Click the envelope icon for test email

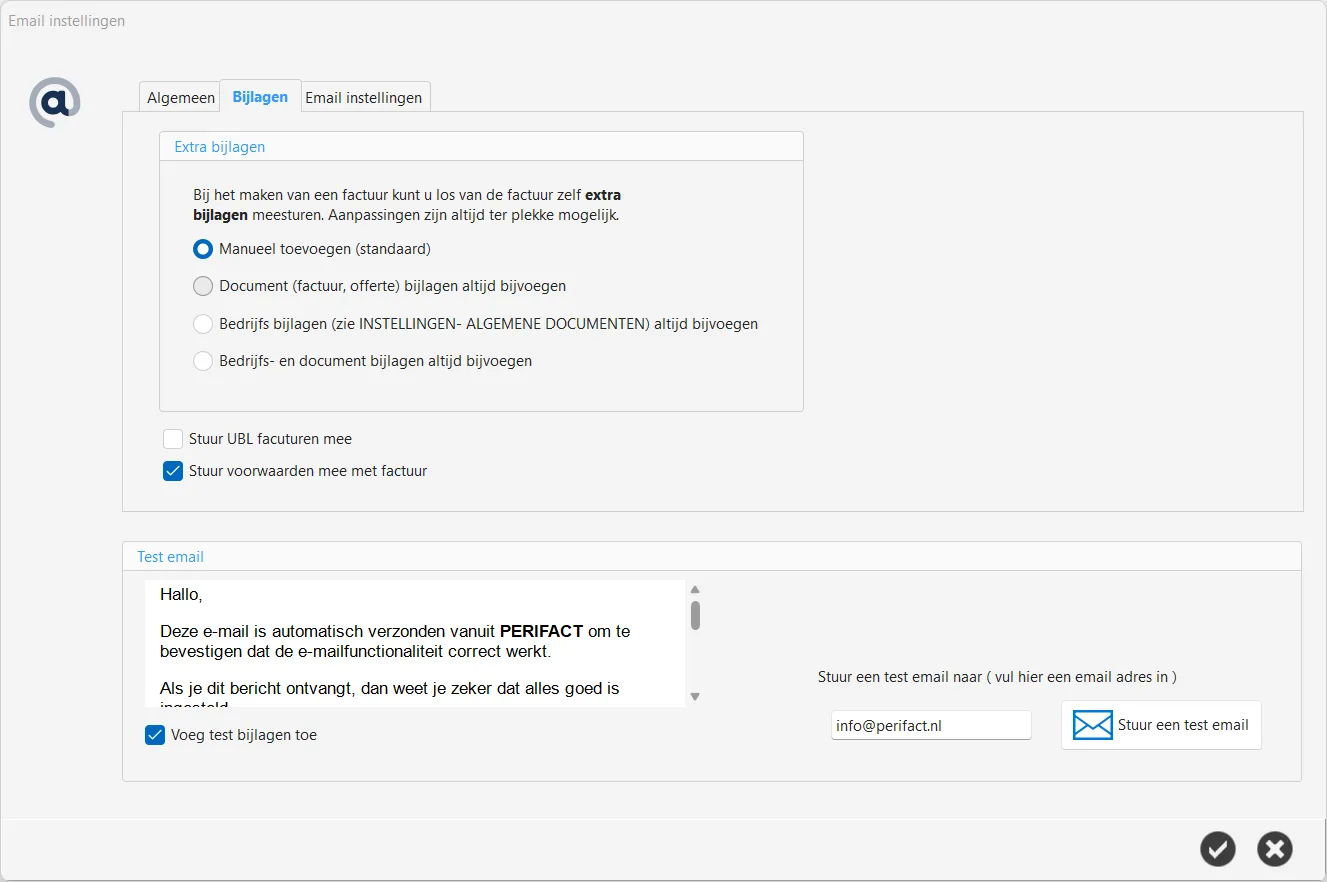point(1092,725)
